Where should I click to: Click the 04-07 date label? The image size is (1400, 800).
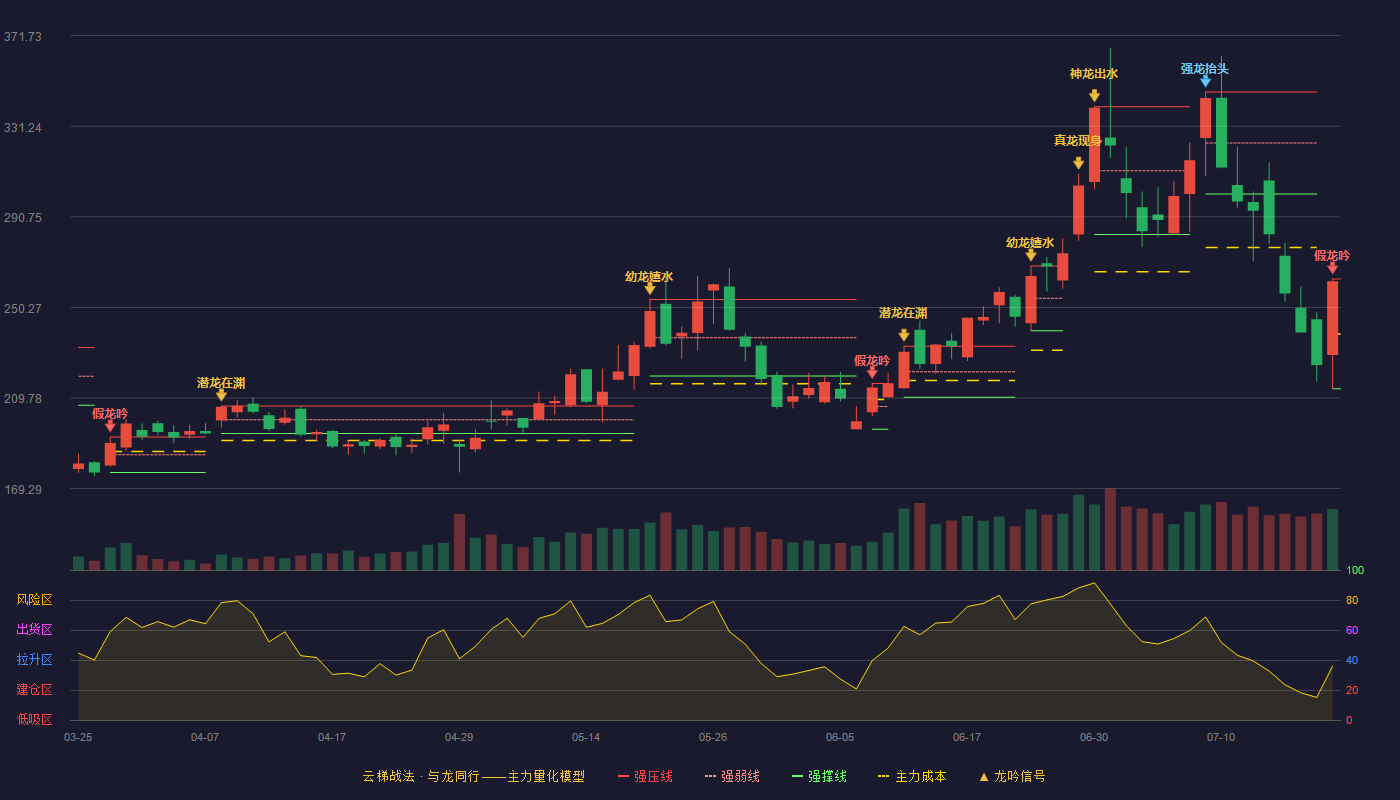(205, 737)
